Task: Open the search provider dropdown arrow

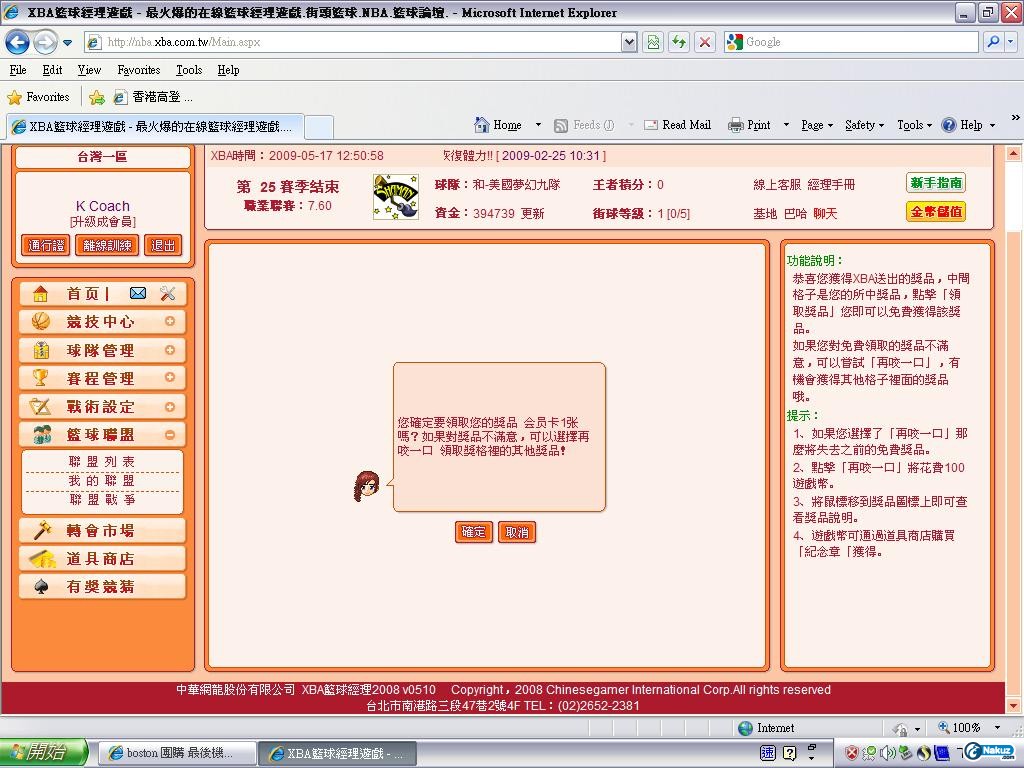Action: tap(1011, 42)
